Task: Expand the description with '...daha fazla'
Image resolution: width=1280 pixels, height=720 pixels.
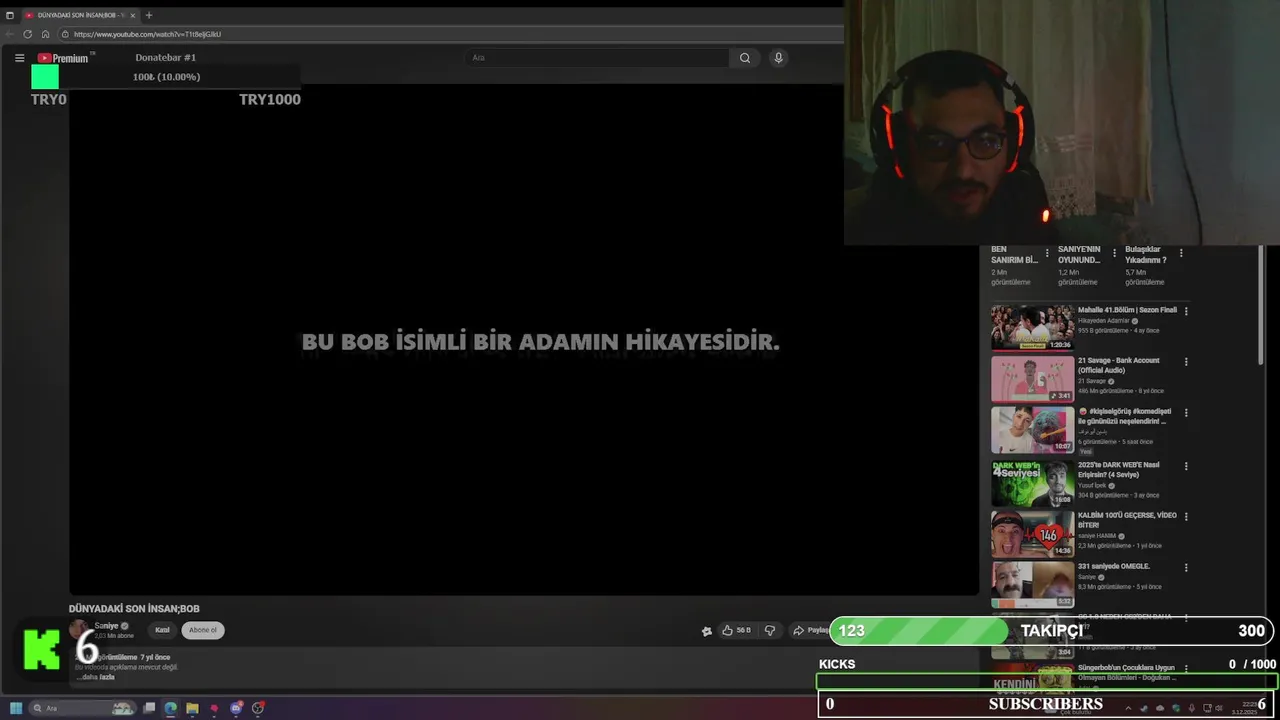Action: point(96,677)
